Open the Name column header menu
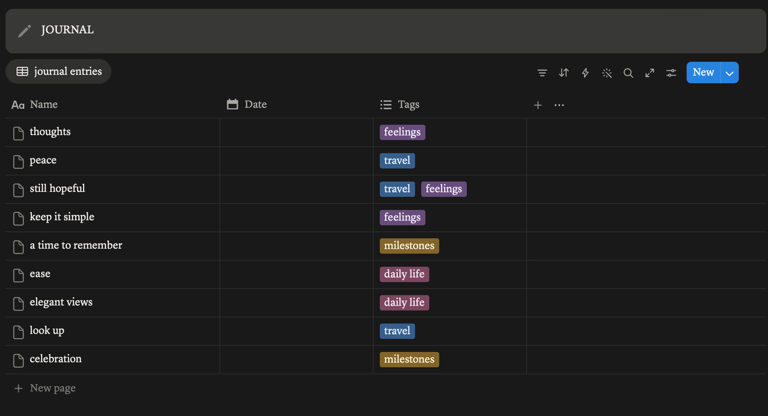This screenshot has width=768, height=416. [x=113, y=104]
